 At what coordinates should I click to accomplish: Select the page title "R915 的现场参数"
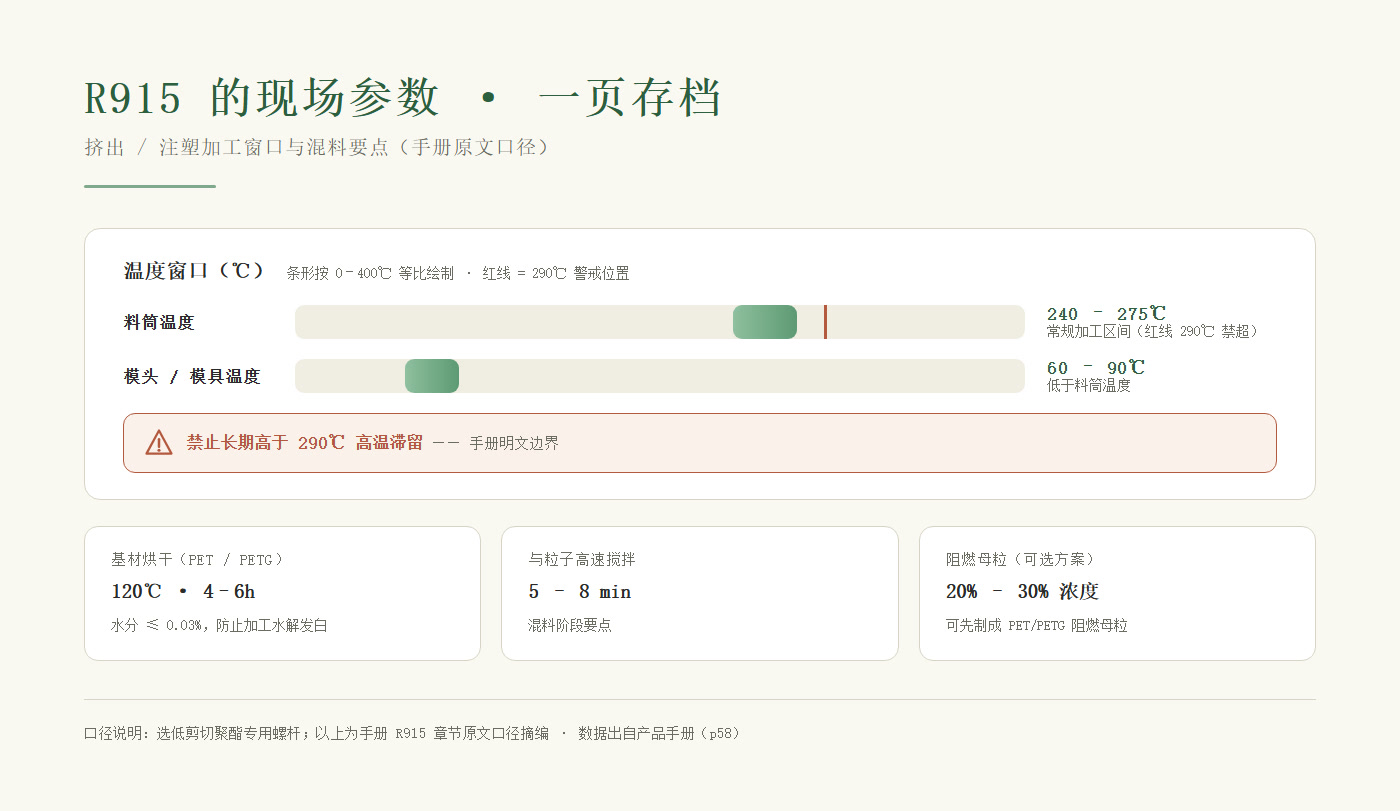coord(262,98)
